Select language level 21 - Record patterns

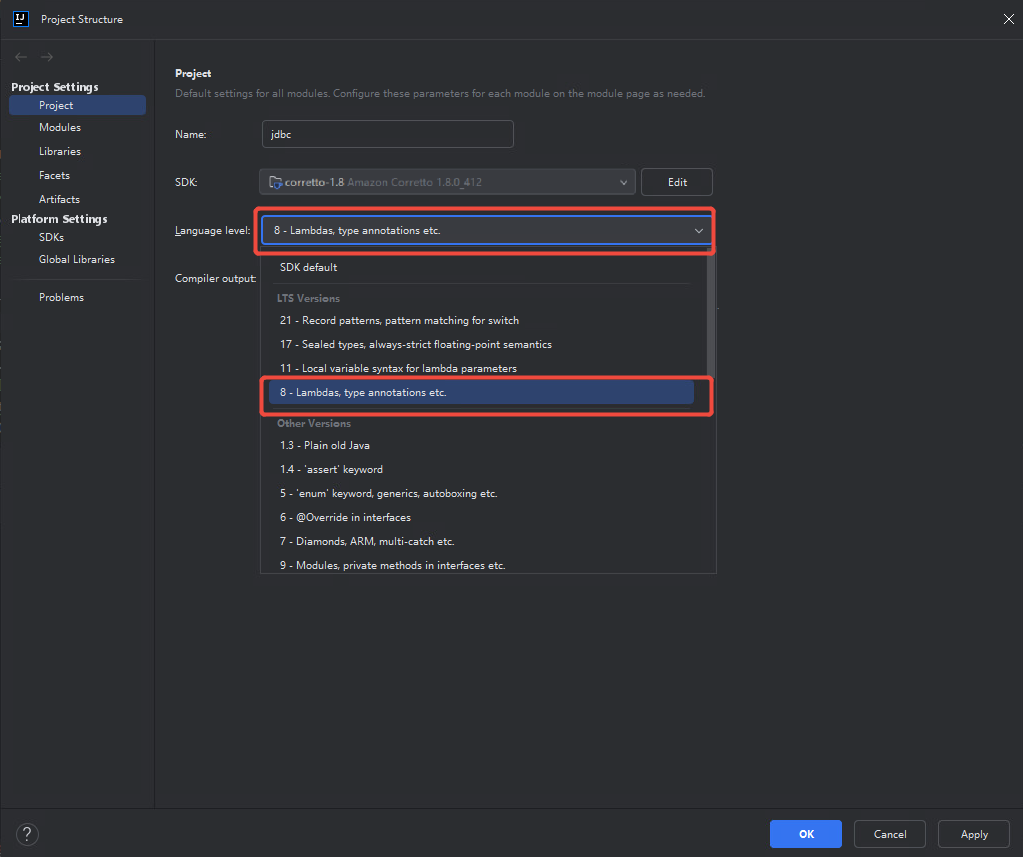coord(481,320)
